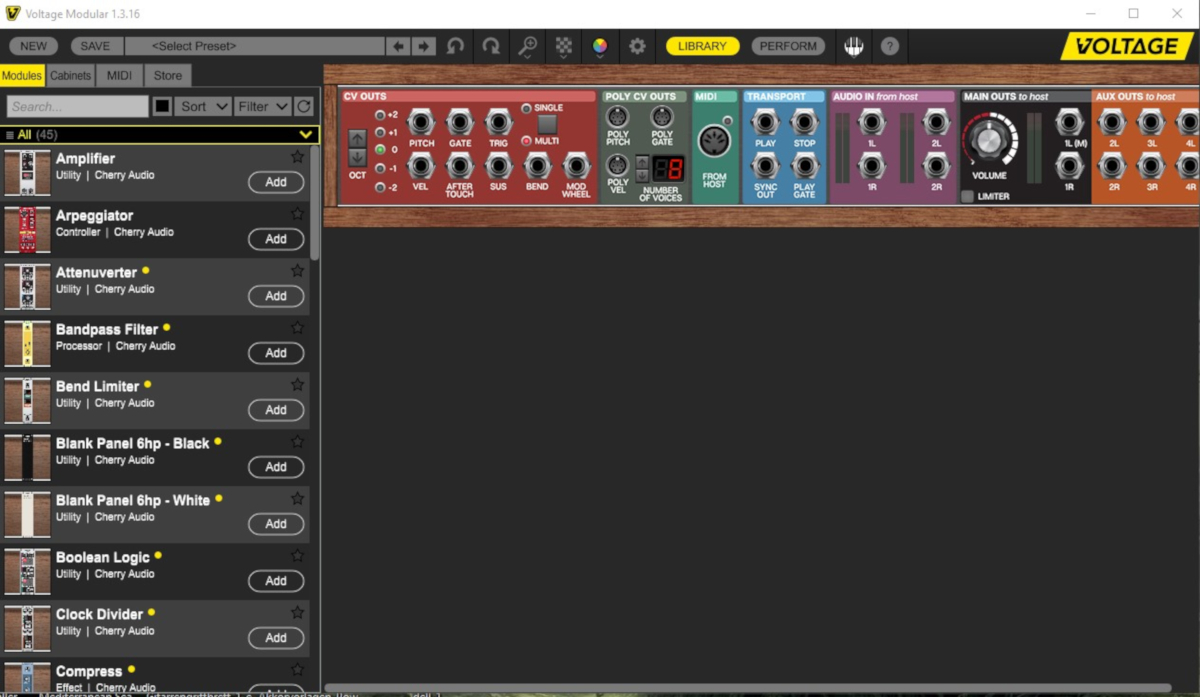
Task: Select the 0 octave LED
Action: tap(380, 150)
